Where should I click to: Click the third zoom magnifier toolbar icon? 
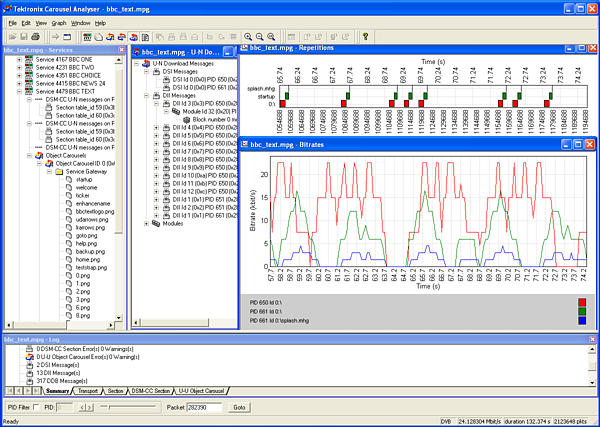point(271,37)
